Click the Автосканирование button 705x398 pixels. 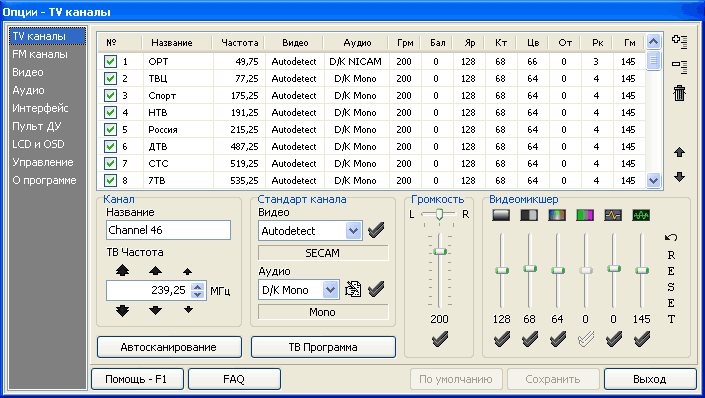click(x=169, y=347)
